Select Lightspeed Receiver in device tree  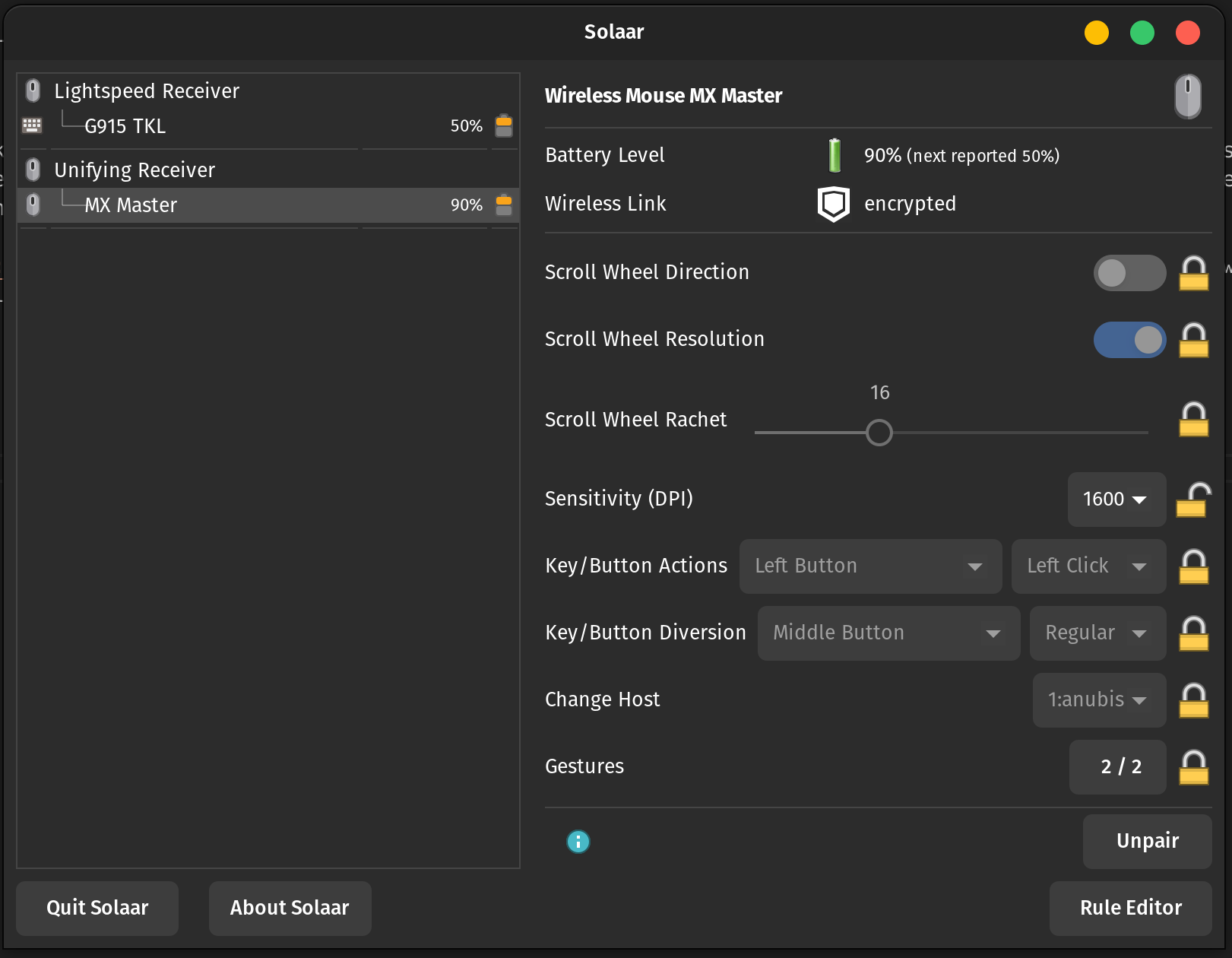268,90
